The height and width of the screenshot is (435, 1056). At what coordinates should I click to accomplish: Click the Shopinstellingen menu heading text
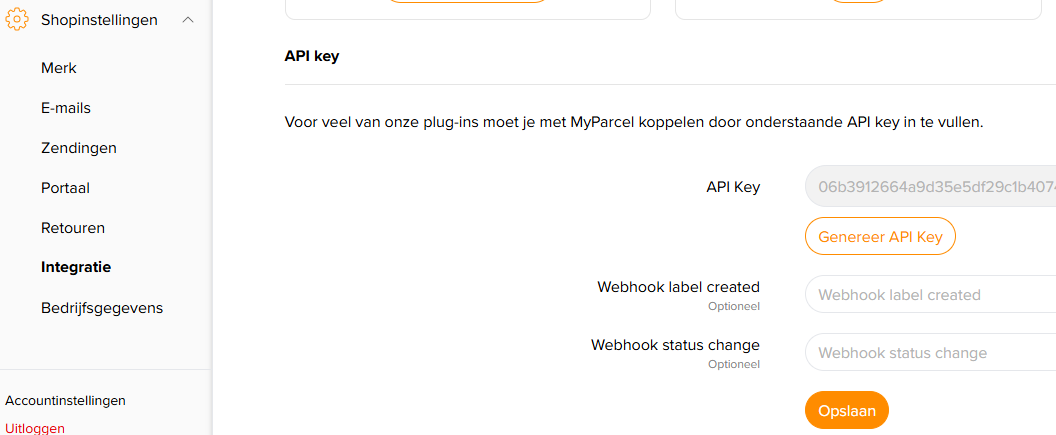pyautogui.click(x=99, y=19)
